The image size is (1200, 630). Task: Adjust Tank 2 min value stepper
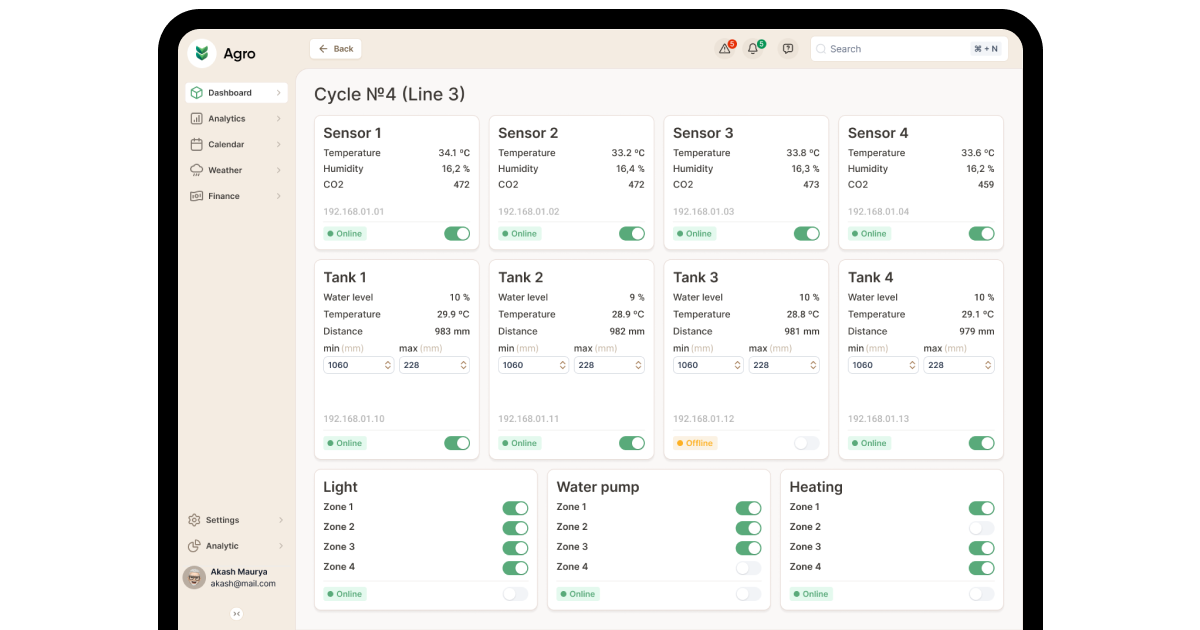click(x=563, y=365)
